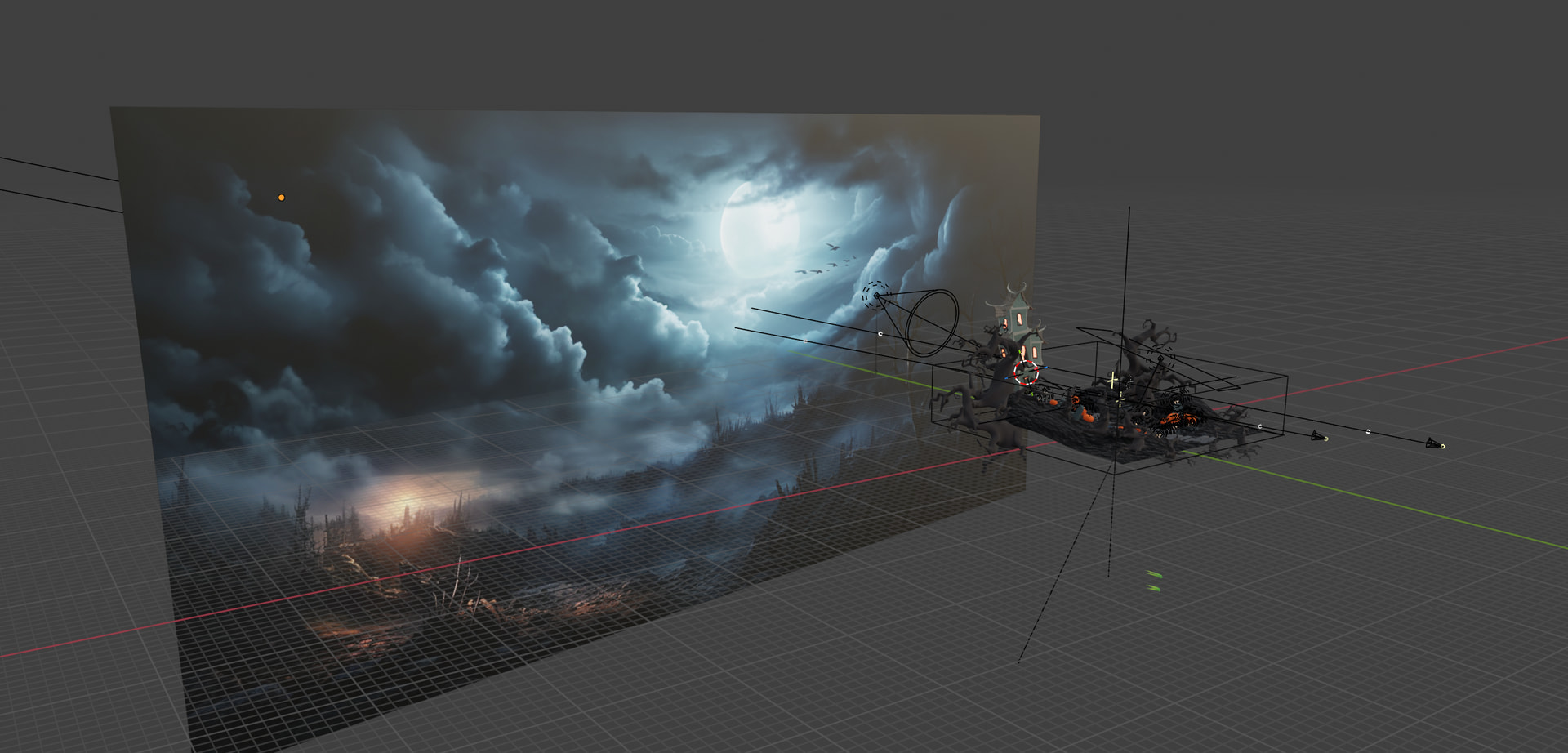
Task: Select the orange origin dot on the backdrop
Action: click(x=281, y=198)
